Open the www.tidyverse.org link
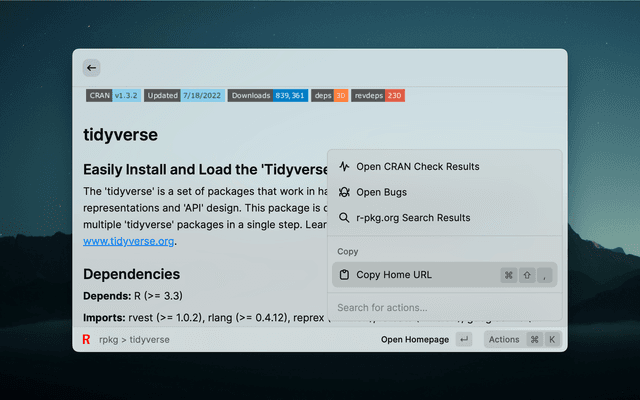Screen dimensions: 640x400 (129, 241)
